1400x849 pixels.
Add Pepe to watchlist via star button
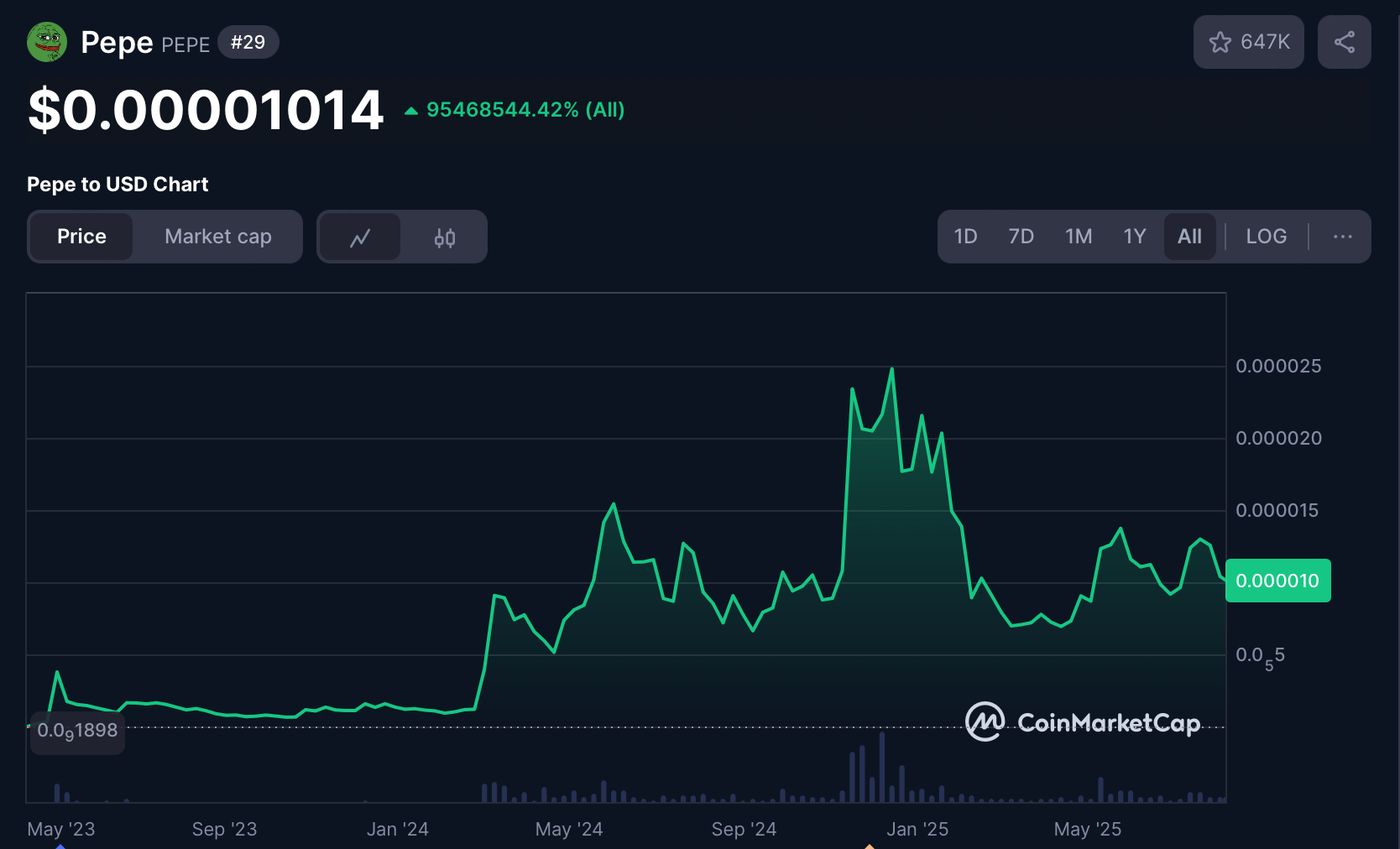(1249, 42)
